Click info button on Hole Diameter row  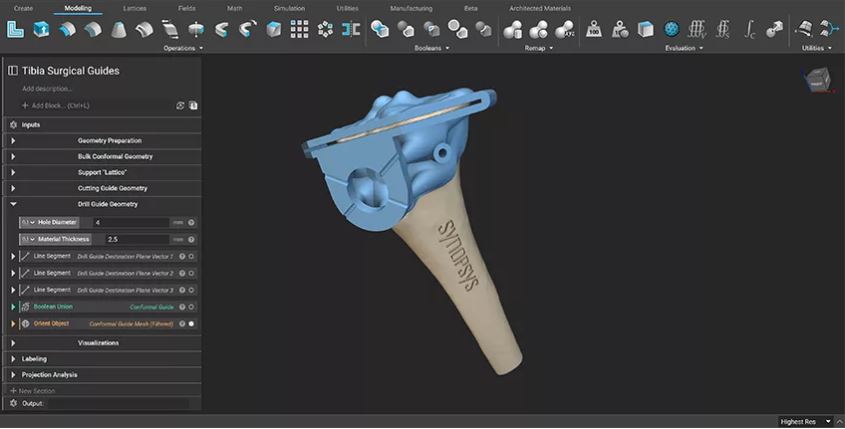click(191, 223)
